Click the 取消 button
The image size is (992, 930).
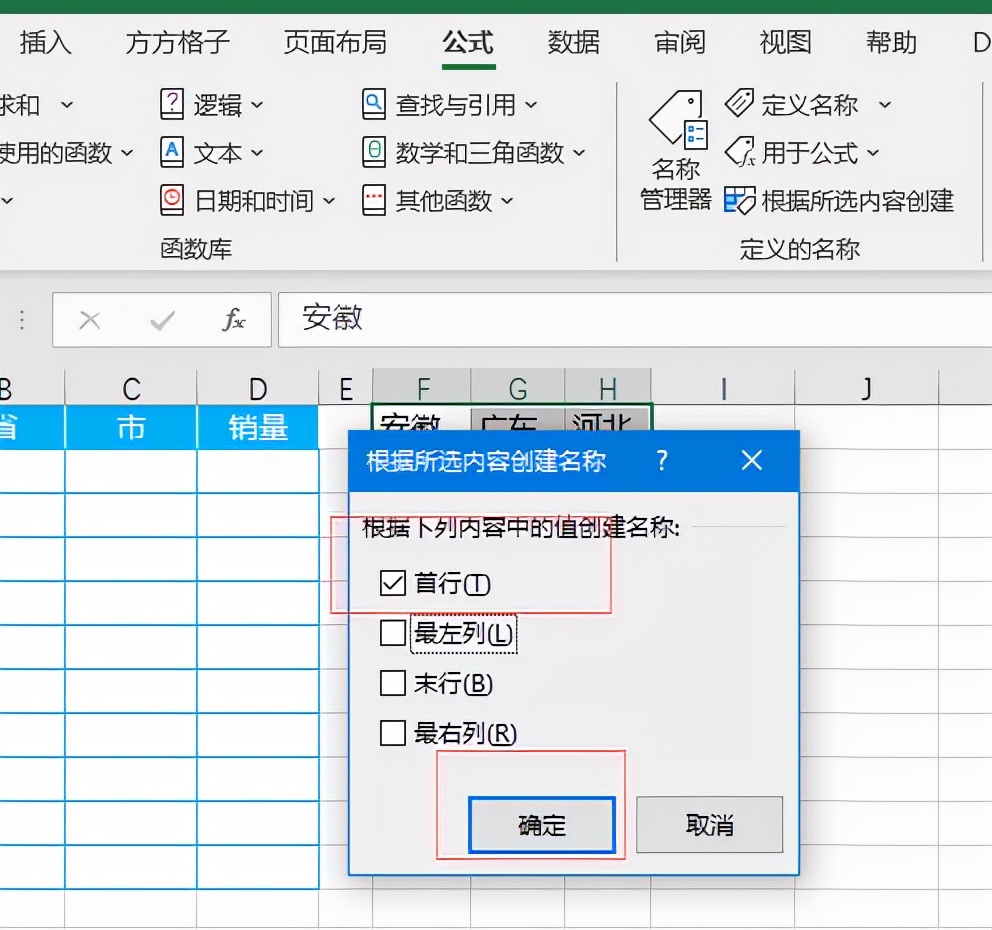point(709,825)
